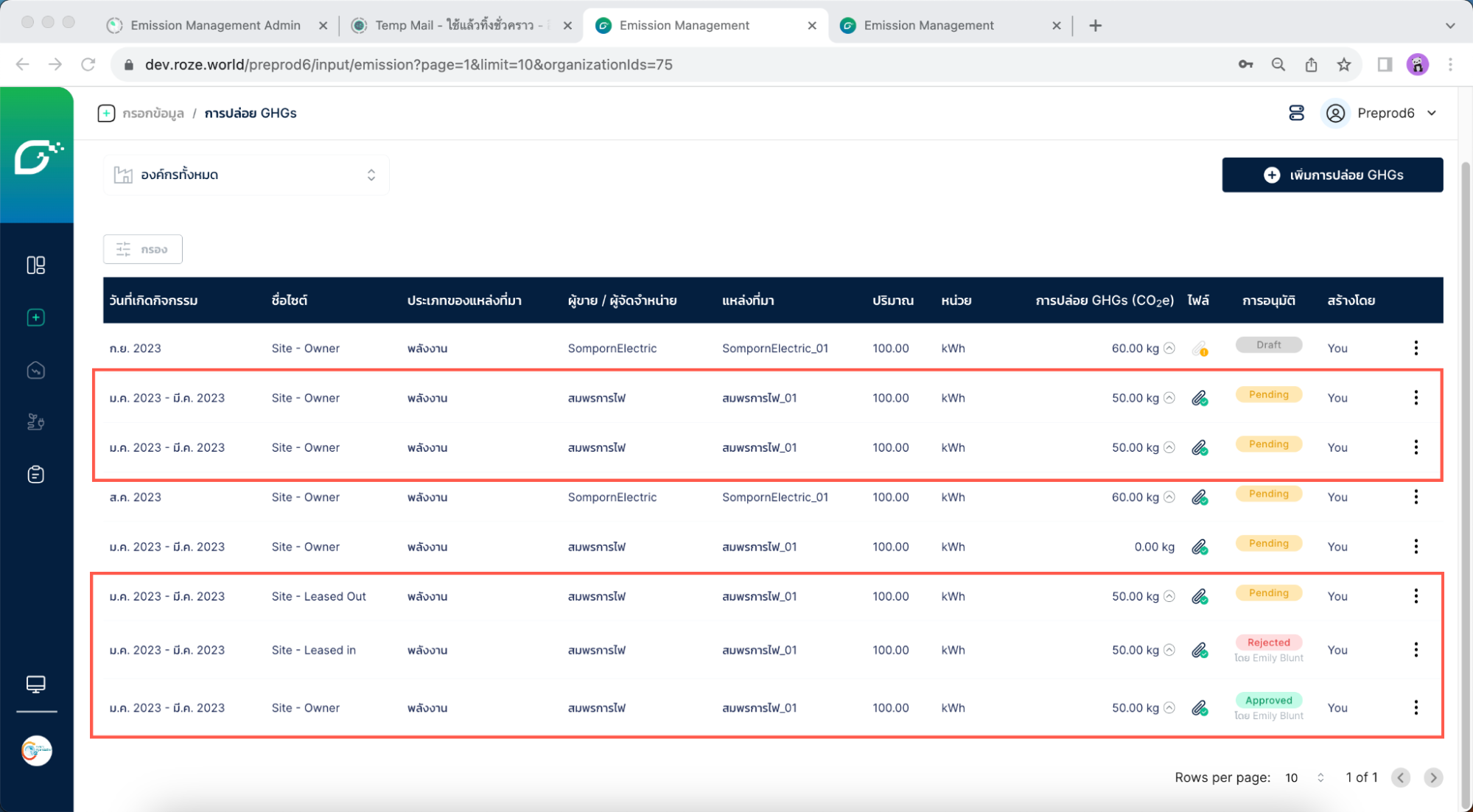
Task: Open the three-dot menu on the Approved row
Action: pyautogui.click(x=1416, y=707)
